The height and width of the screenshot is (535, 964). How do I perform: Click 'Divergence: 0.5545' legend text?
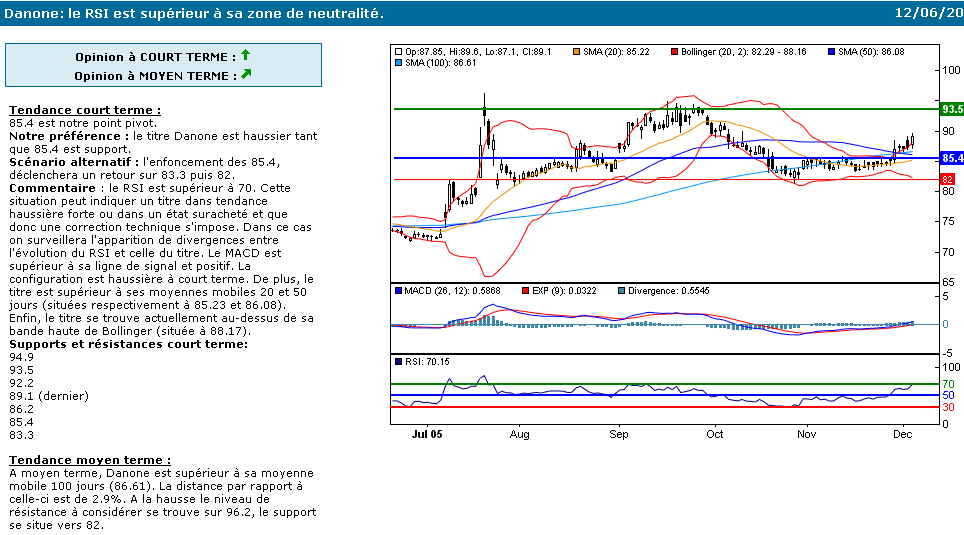pyautogui.click(x=669, y=291)
